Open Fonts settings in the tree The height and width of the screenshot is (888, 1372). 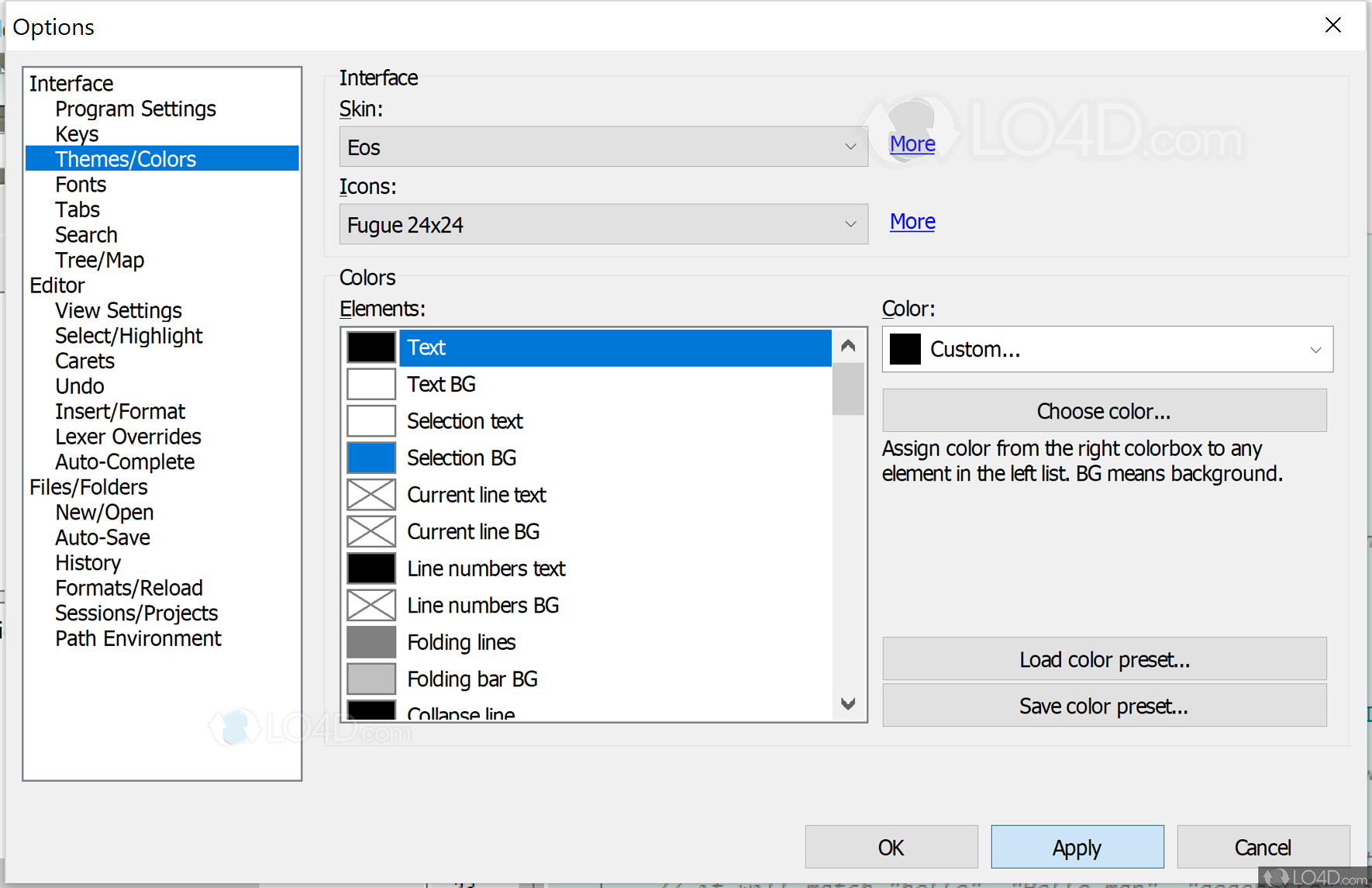tap(81, 185)
